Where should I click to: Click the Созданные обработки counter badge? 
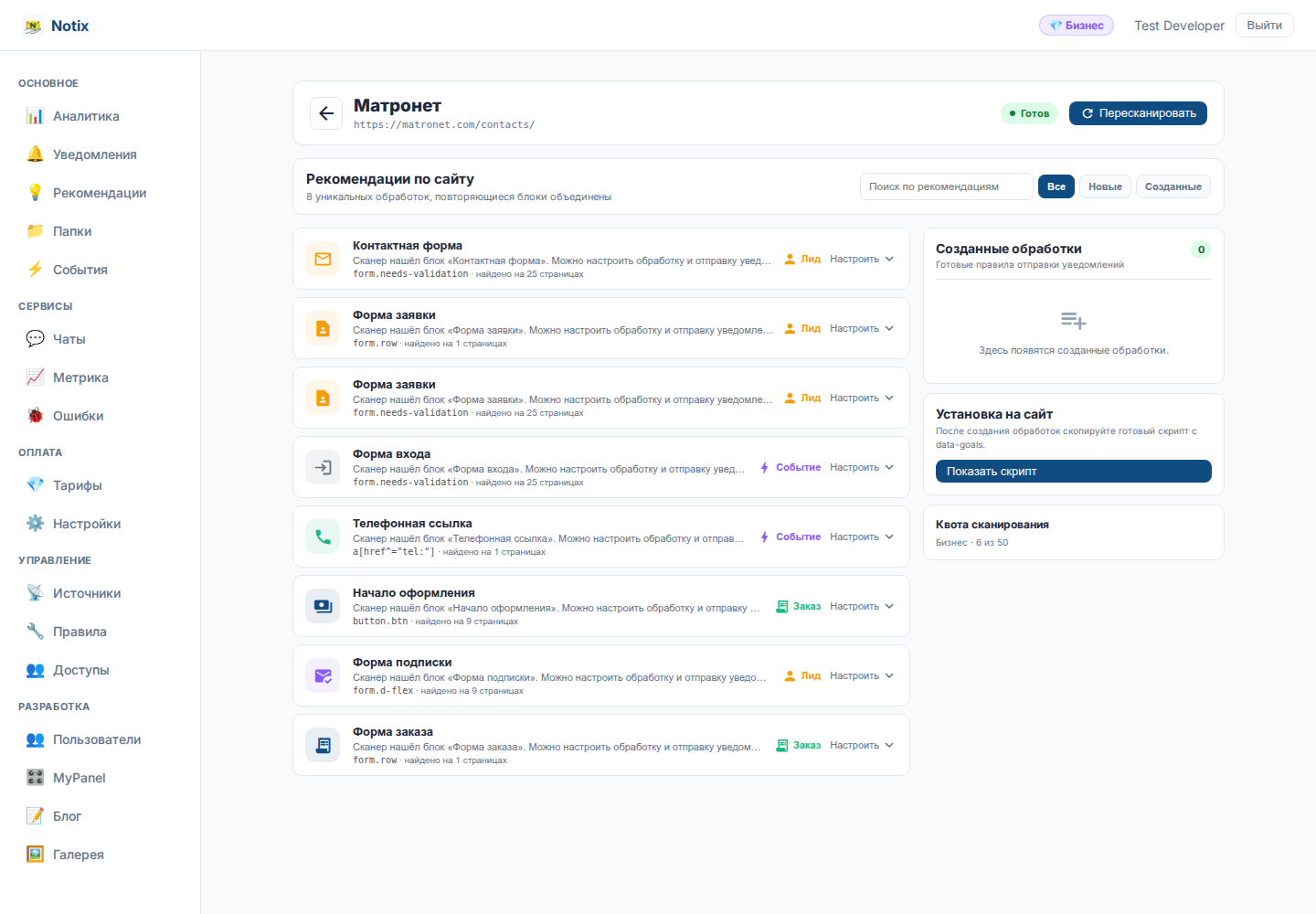[1201, 250]
